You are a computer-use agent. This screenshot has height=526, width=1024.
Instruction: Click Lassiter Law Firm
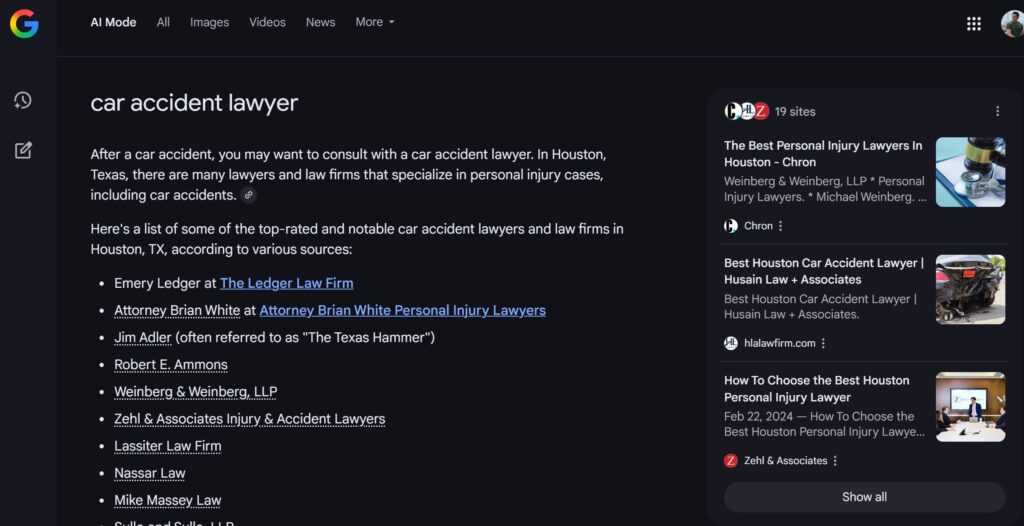(x=168, y=446)
